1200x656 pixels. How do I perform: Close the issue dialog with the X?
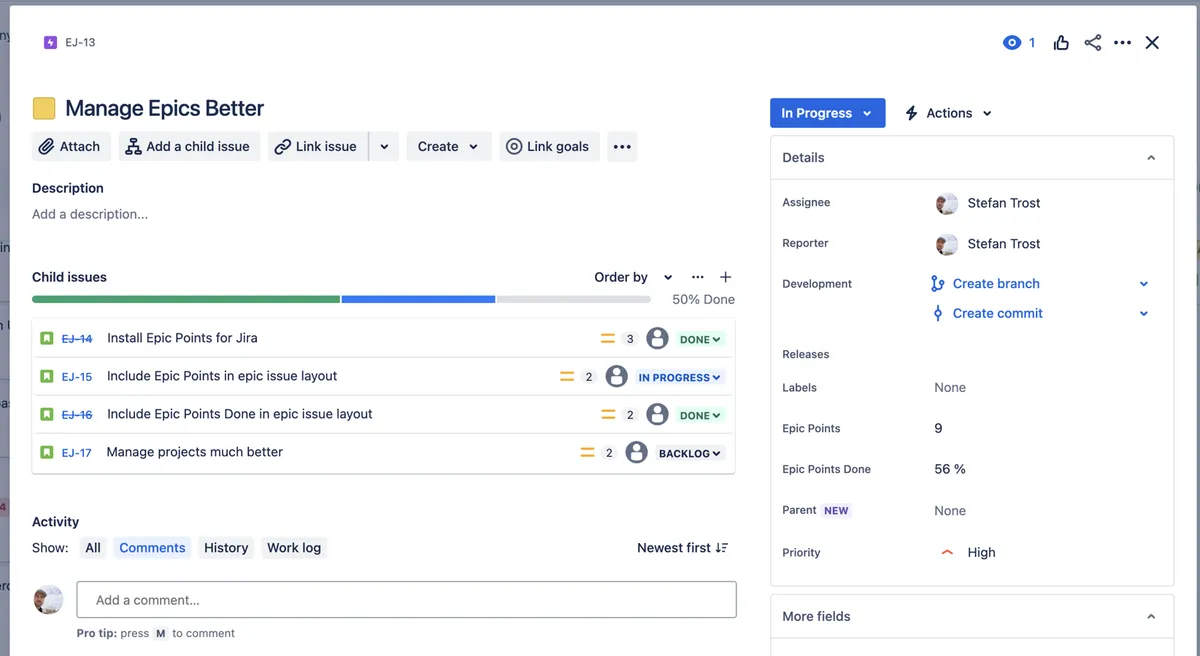tap(1152, 43)
